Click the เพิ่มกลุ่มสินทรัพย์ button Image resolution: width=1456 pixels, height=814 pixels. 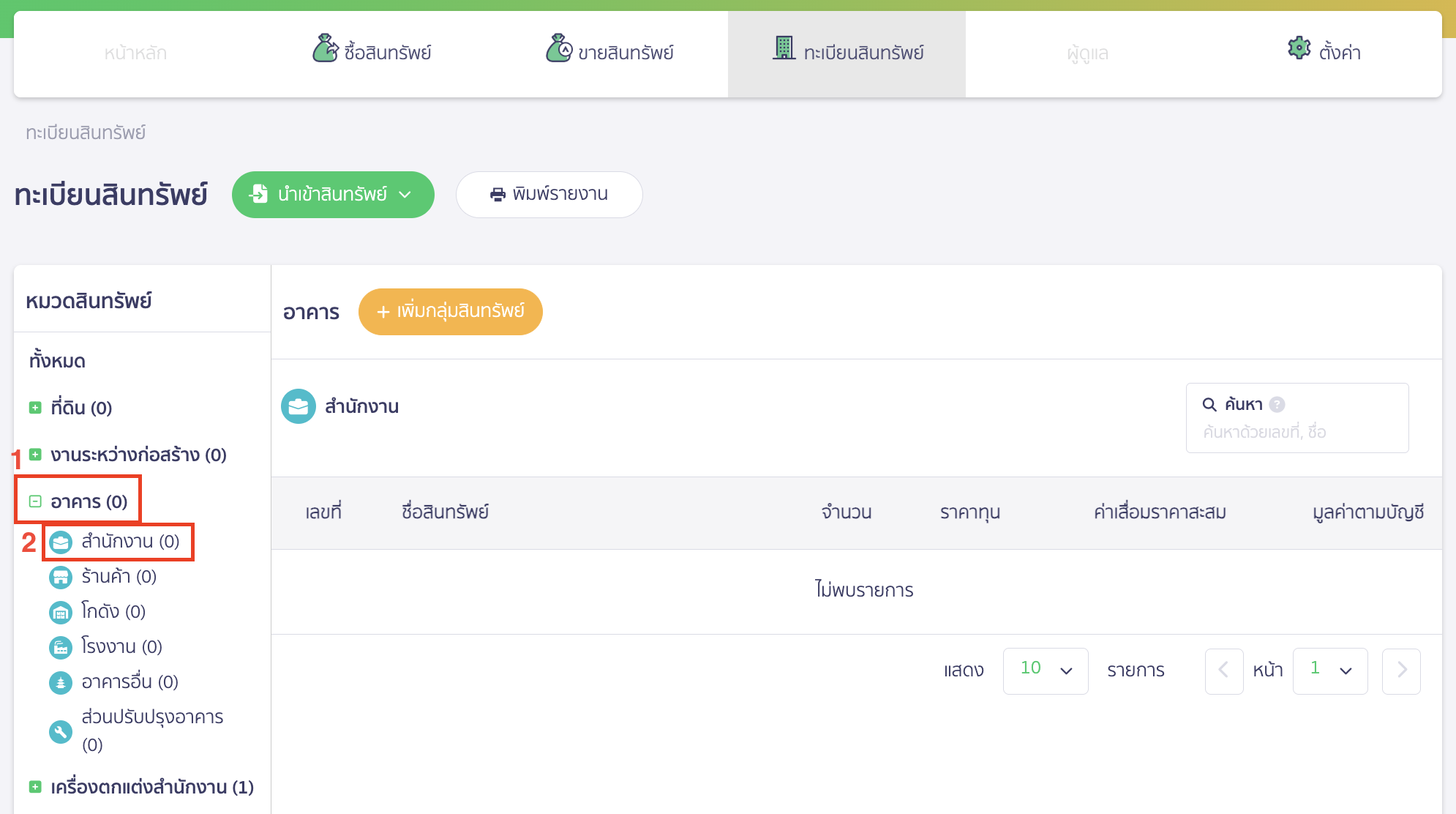(451, 312)
